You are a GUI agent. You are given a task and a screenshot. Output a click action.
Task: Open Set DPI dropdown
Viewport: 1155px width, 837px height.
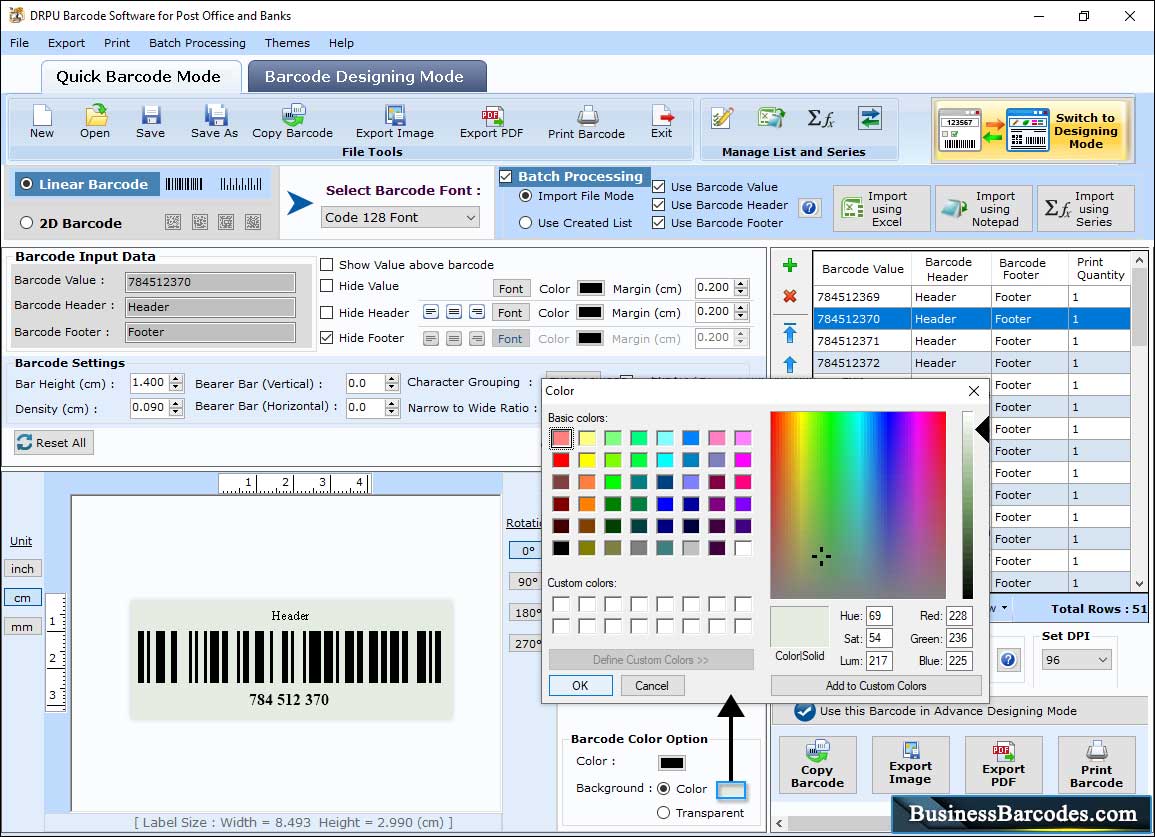1076,660
